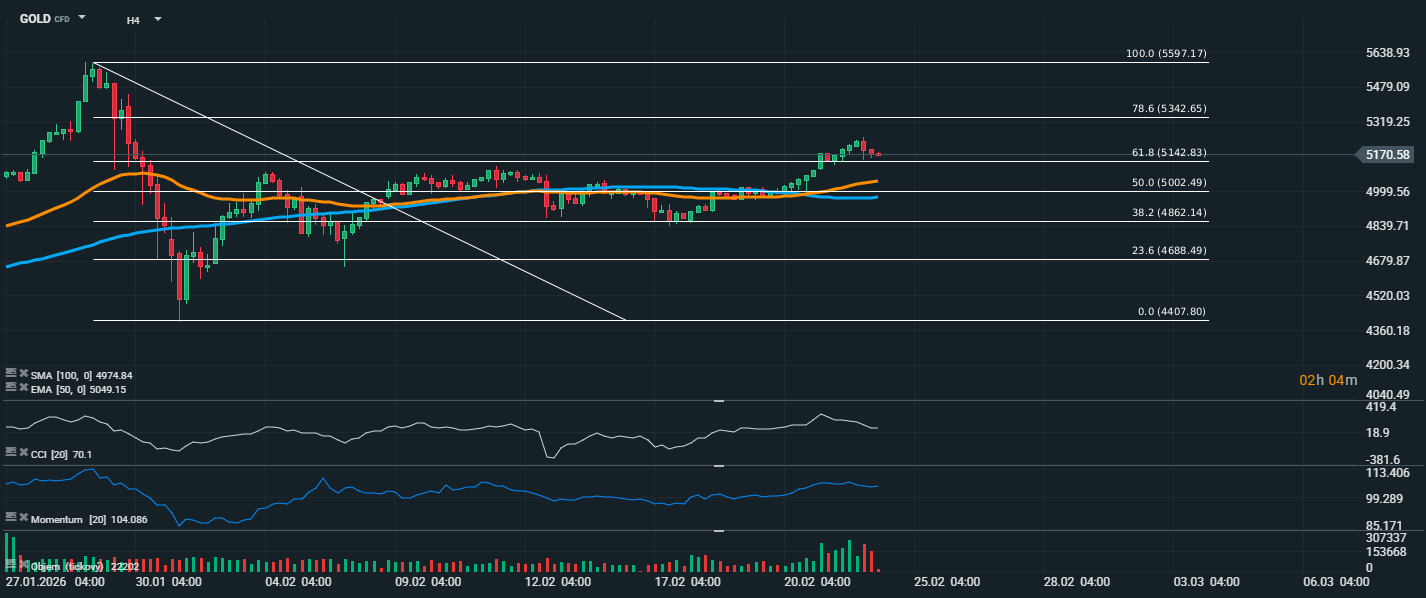Grab resize handle above the Momentum panel
This screenshot has height=598, width=1426.
tap(718, 466)
